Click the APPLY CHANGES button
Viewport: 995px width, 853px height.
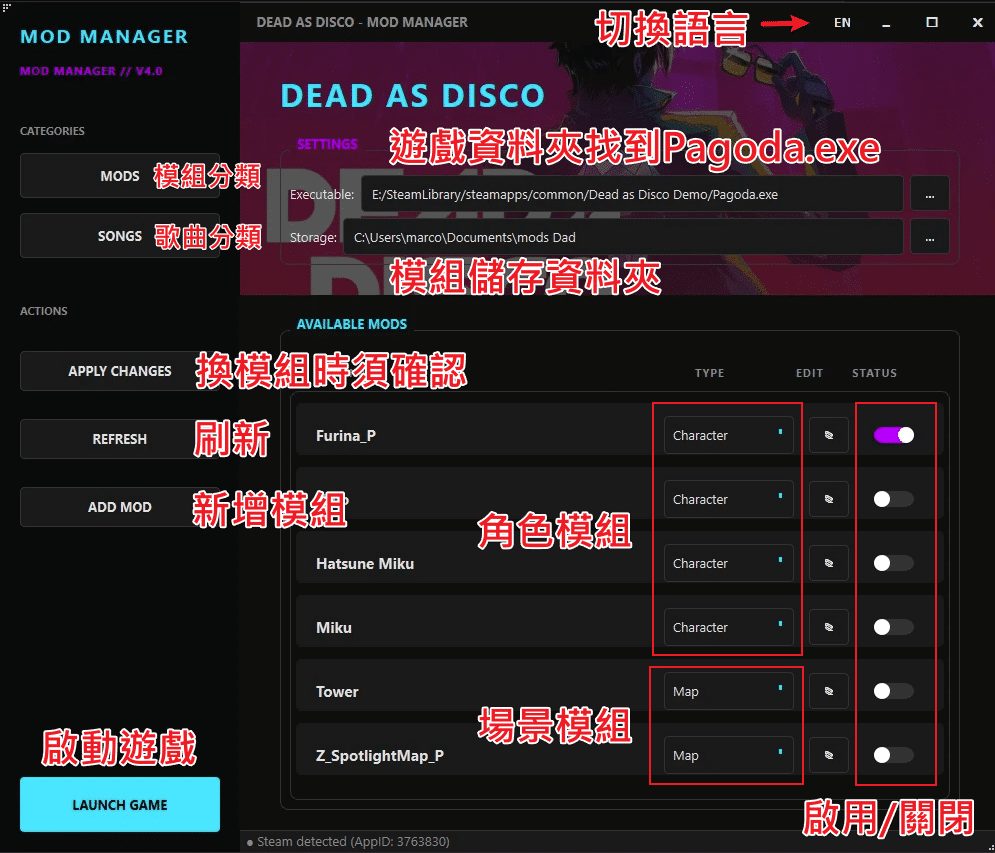[x=120, y=371]
